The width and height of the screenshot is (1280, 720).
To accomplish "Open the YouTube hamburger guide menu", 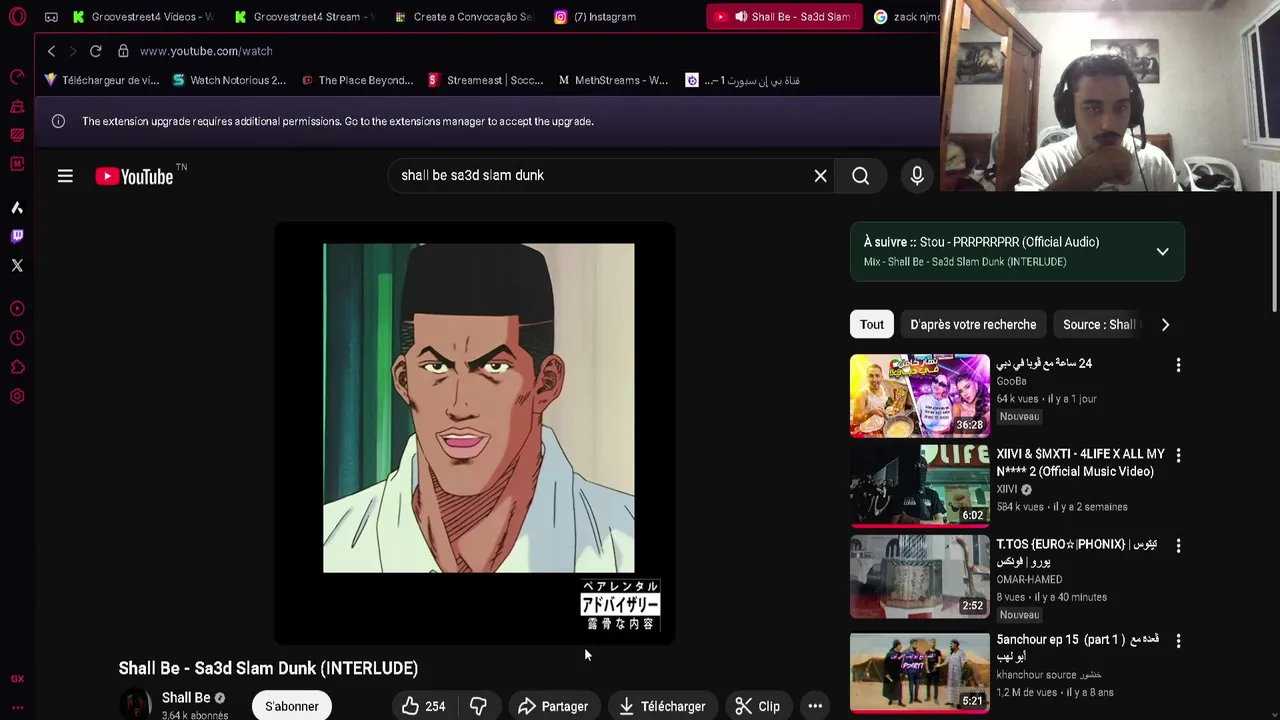I will (x=65, y=176).
